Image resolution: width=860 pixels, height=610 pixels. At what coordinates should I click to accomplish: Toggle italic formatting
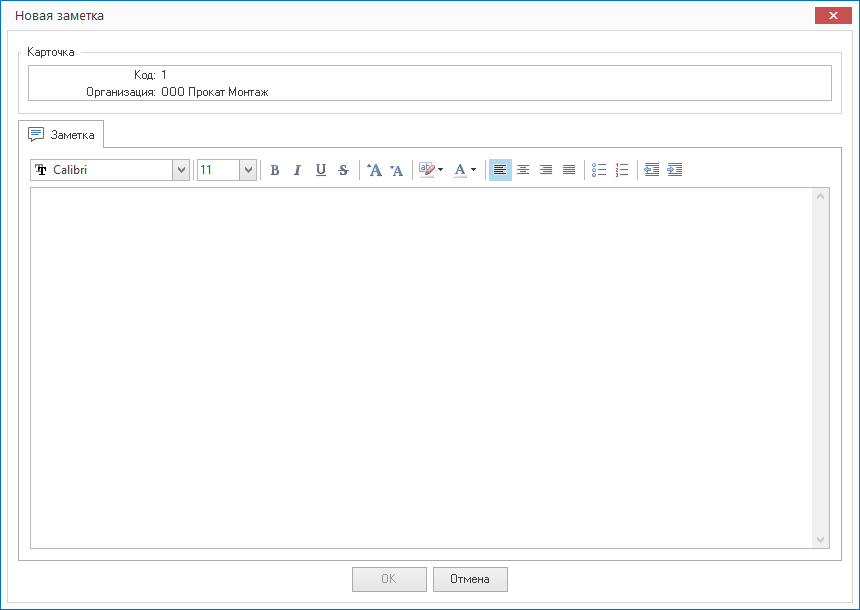[x=297, y=170]
